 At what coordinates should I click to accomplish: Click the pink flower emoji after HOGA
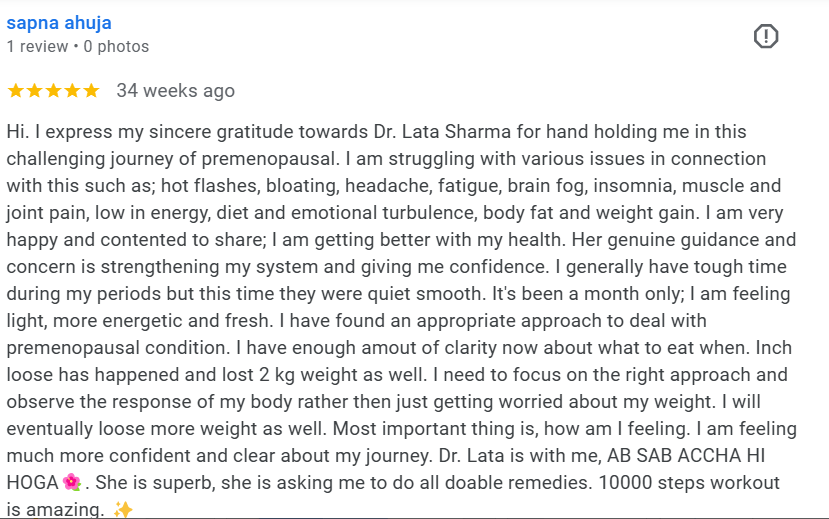point(71,482)
